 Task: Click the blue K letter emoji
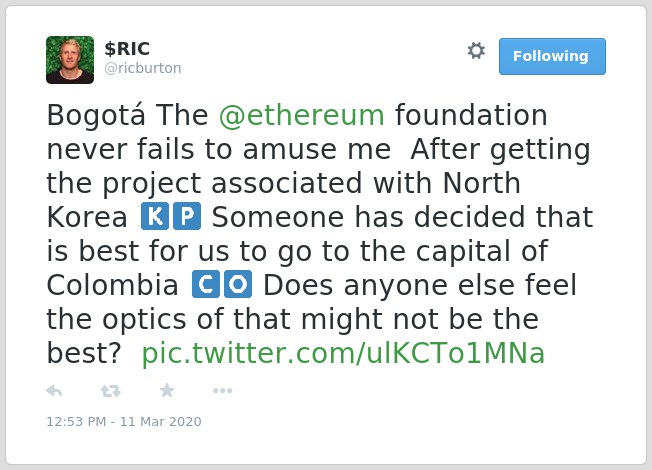155,216
